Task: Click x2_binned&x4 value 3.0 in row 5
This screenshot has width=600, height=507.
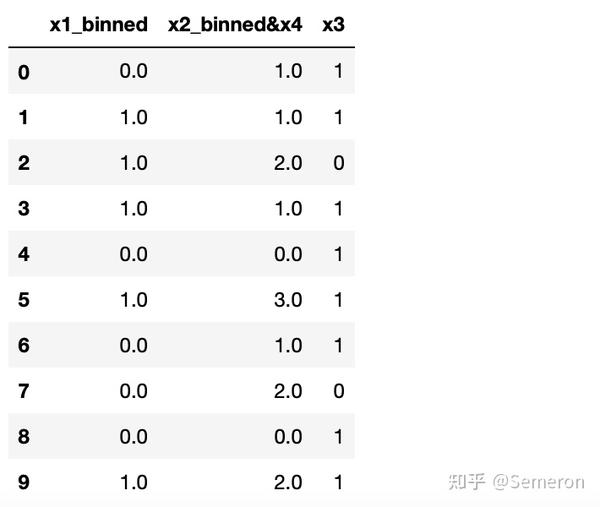Action: pyautogui.click(x=288, y=300)
